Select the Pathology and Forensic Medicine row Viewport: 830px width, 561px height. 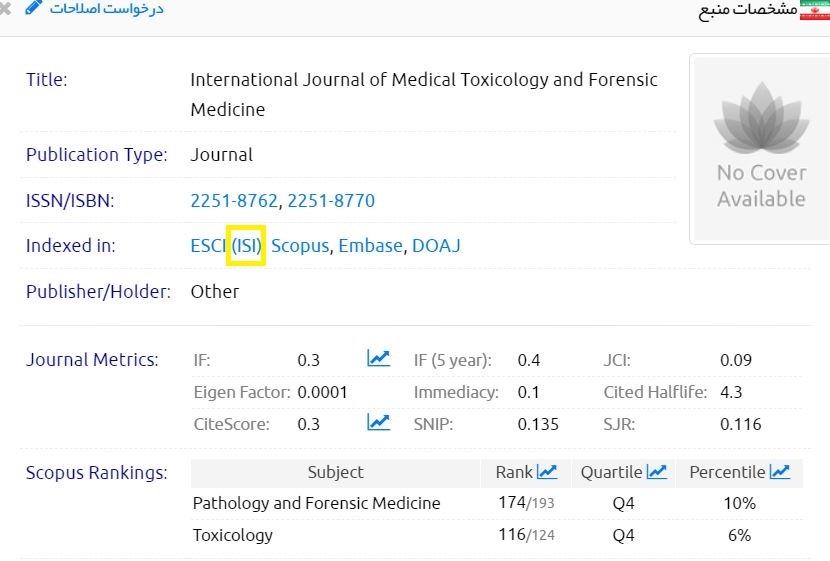tap(316, 503)
